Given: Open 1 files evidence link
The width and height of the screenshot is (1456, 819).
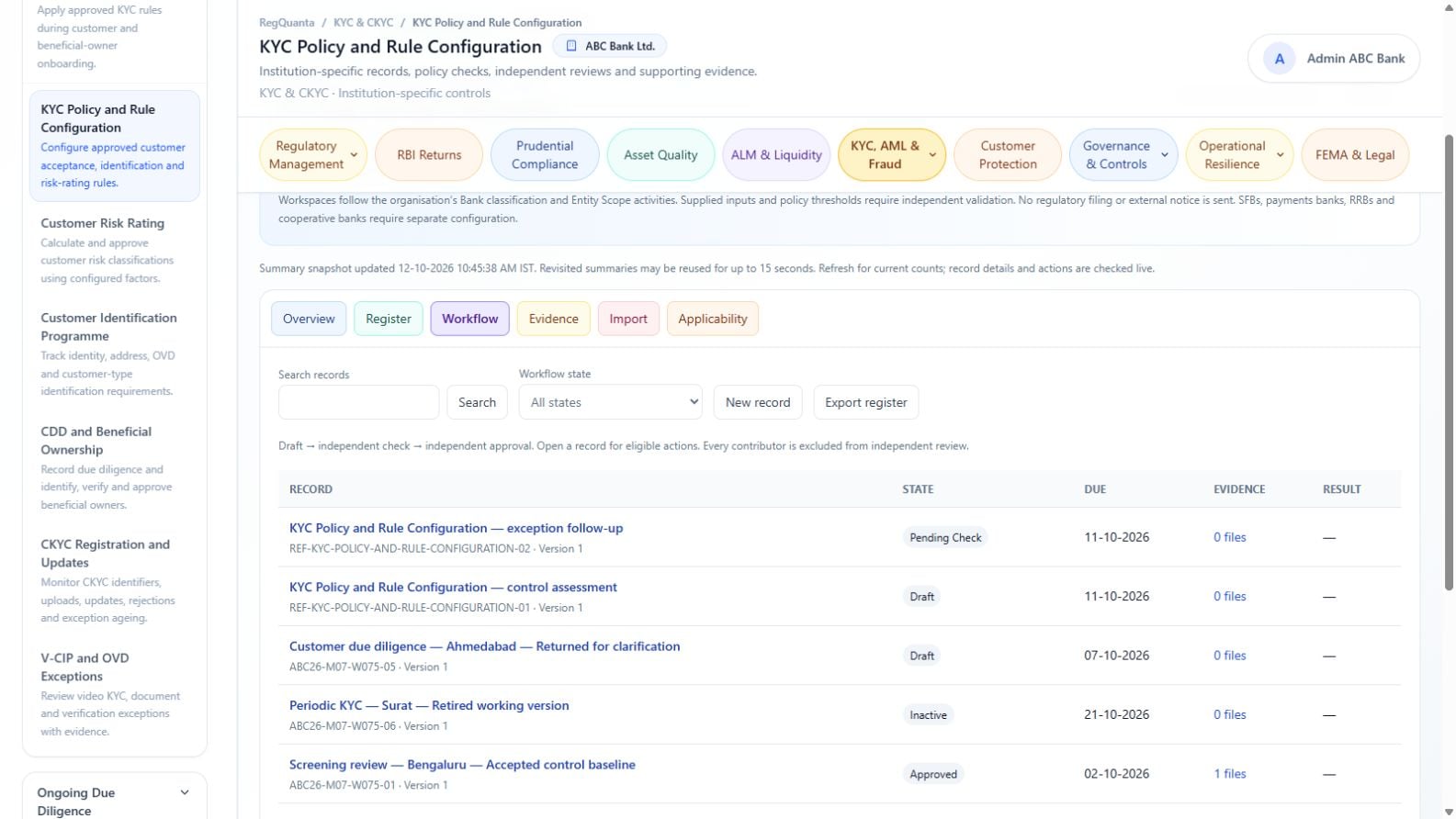Looking at the screenshot, I should [x=1229, y=774].
